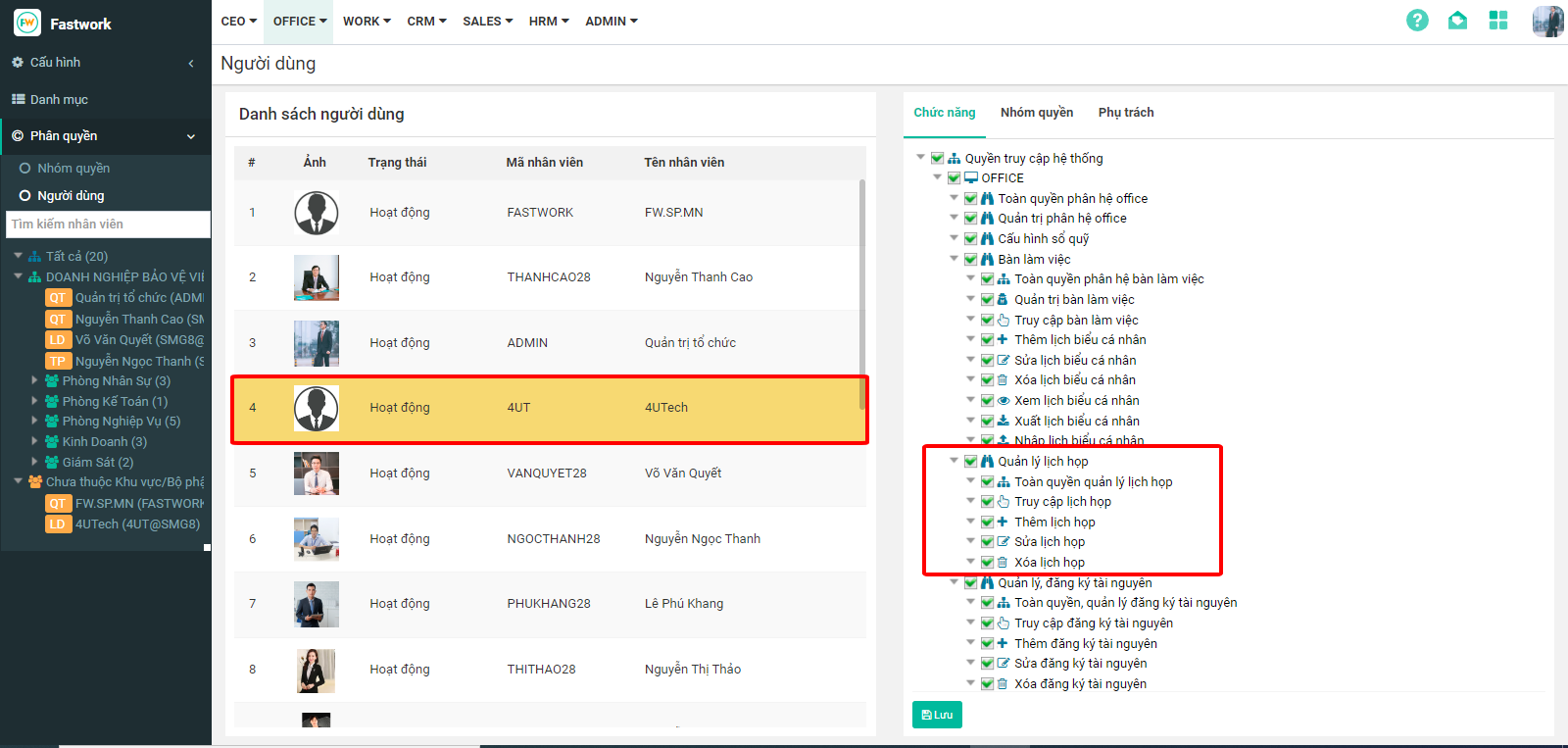Switch to the Nhóm quyền tab
The height and width of the screenshot is (748, 1568).
click(x=1036, y=113)
